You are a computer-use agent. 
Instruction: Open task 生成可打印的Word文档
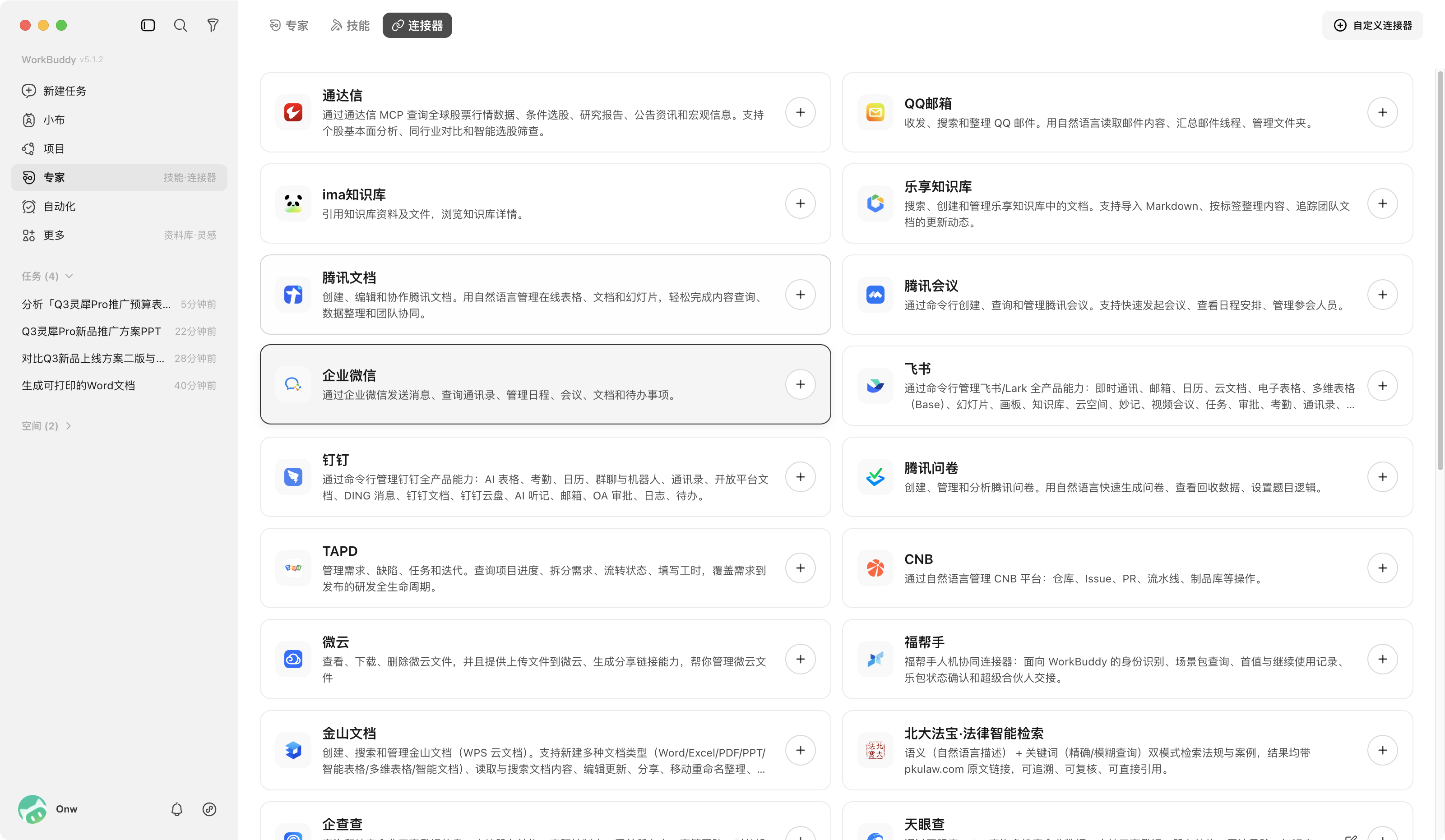(x=119, y=385)
